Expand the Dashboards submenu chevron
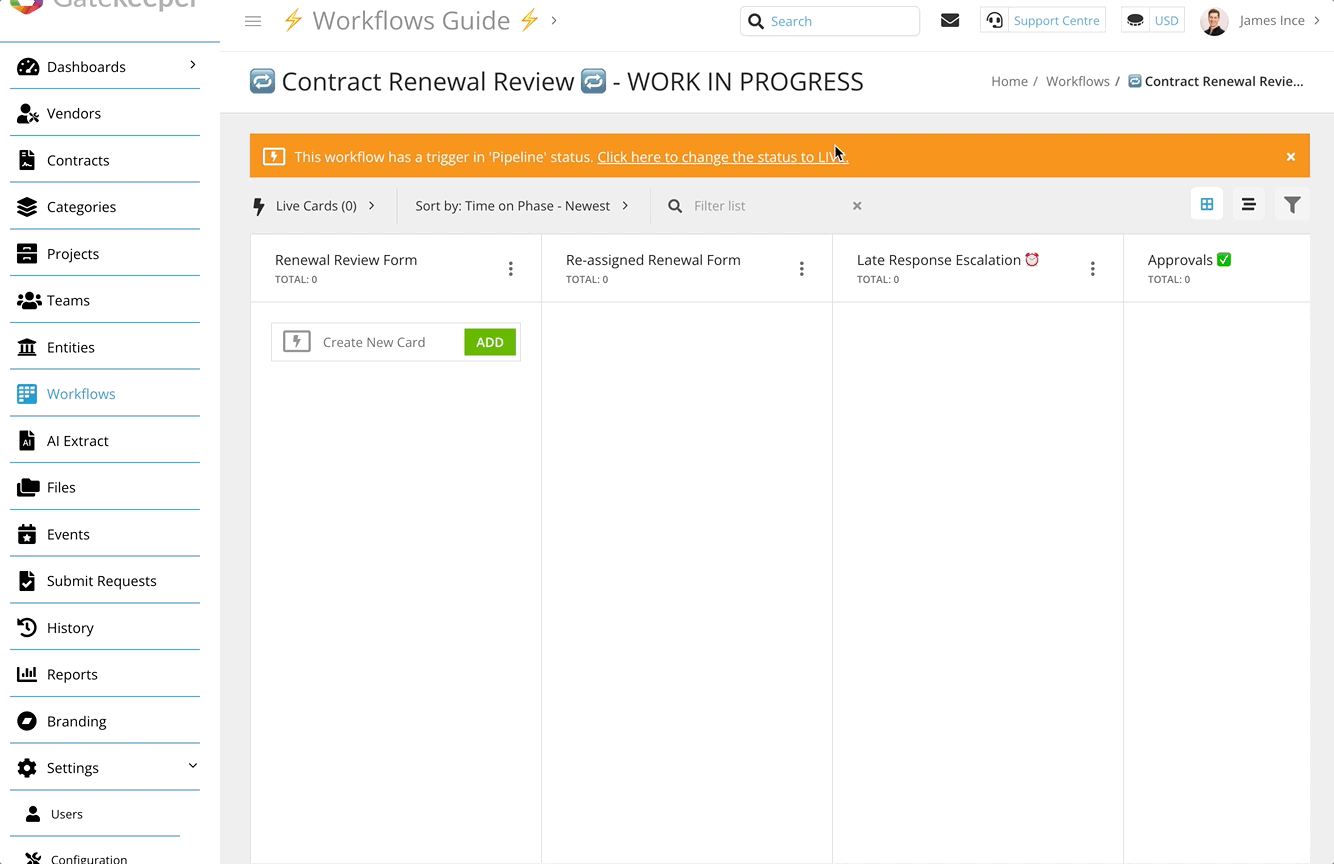Image resolution: width=1334 pixels, height=864 pixels. [193, 65]
